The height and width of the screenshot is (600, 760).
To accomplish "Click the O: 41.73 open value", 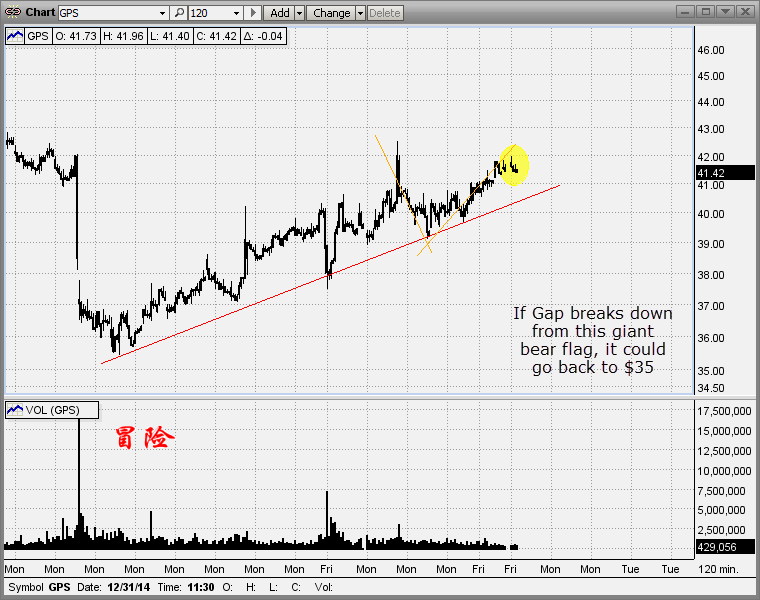I will point(76,36).
